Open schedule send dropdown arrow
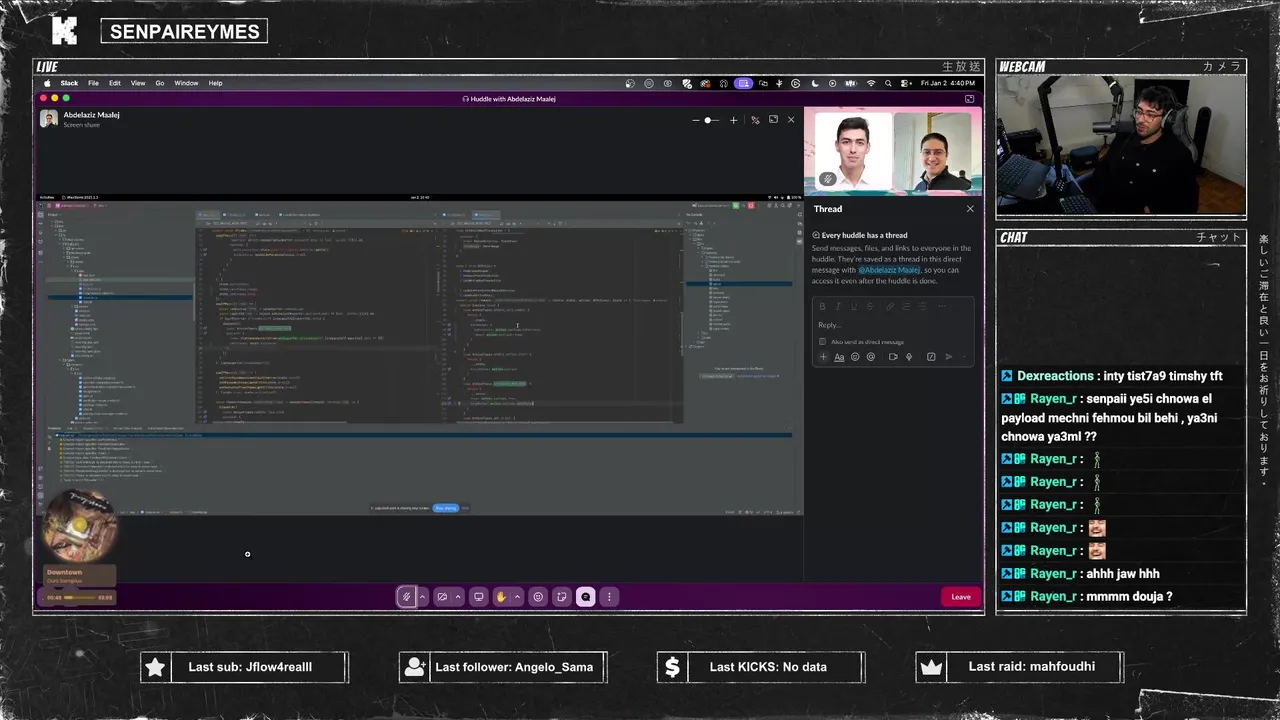This screenshot has width=1280, height=720. pos(964,357)
